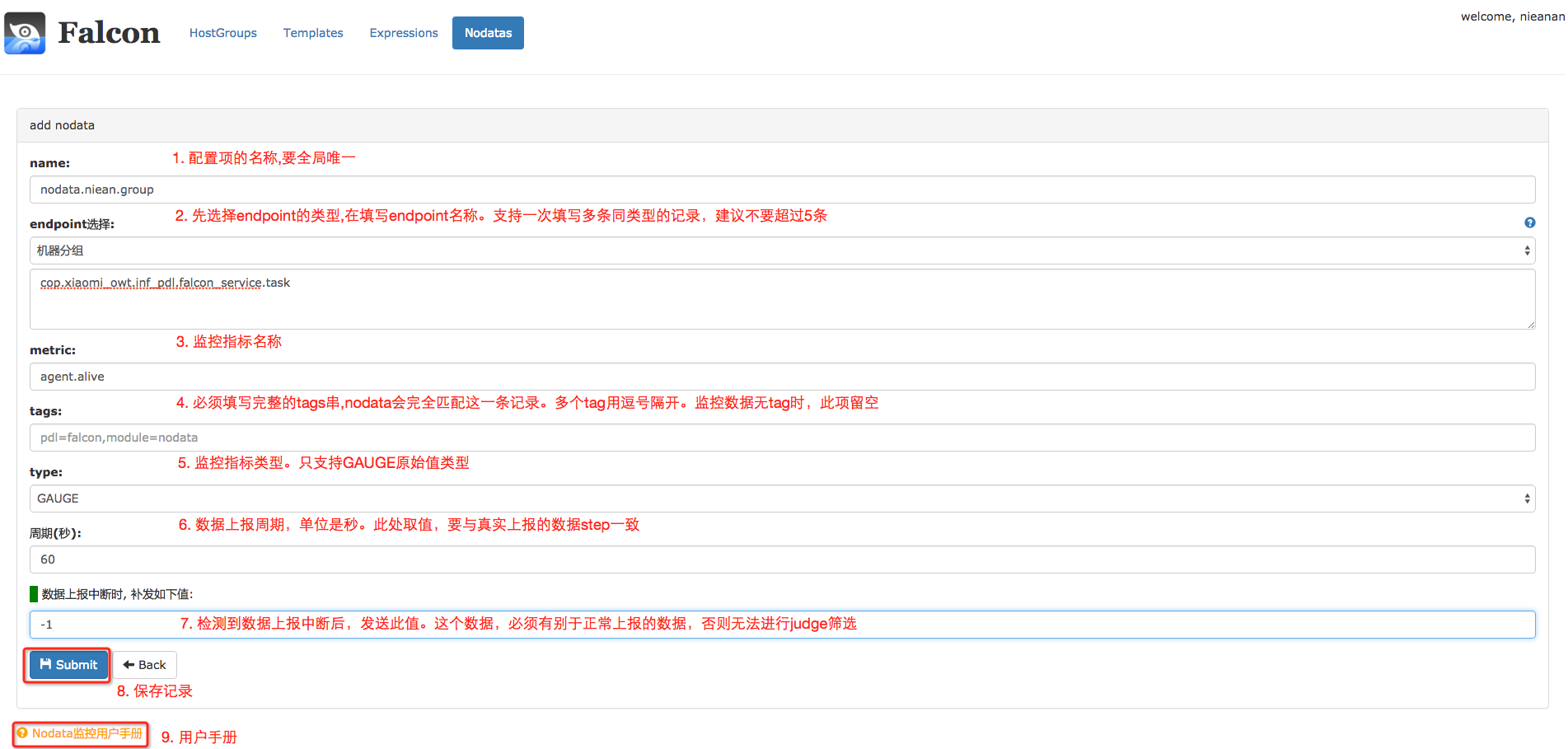Open the HostGroups page
The width and height of the screenshot is (1568, 749).
[223, 33]
